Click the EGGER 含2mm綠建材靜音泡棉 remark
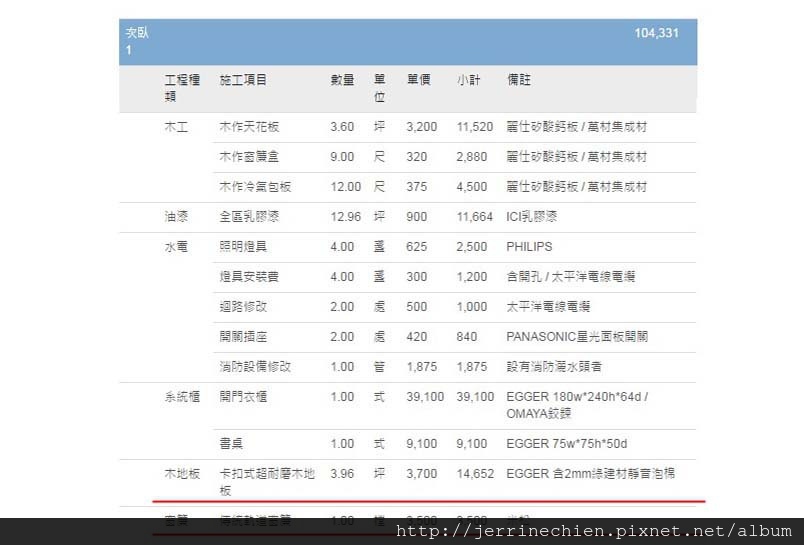 point(591,473)
